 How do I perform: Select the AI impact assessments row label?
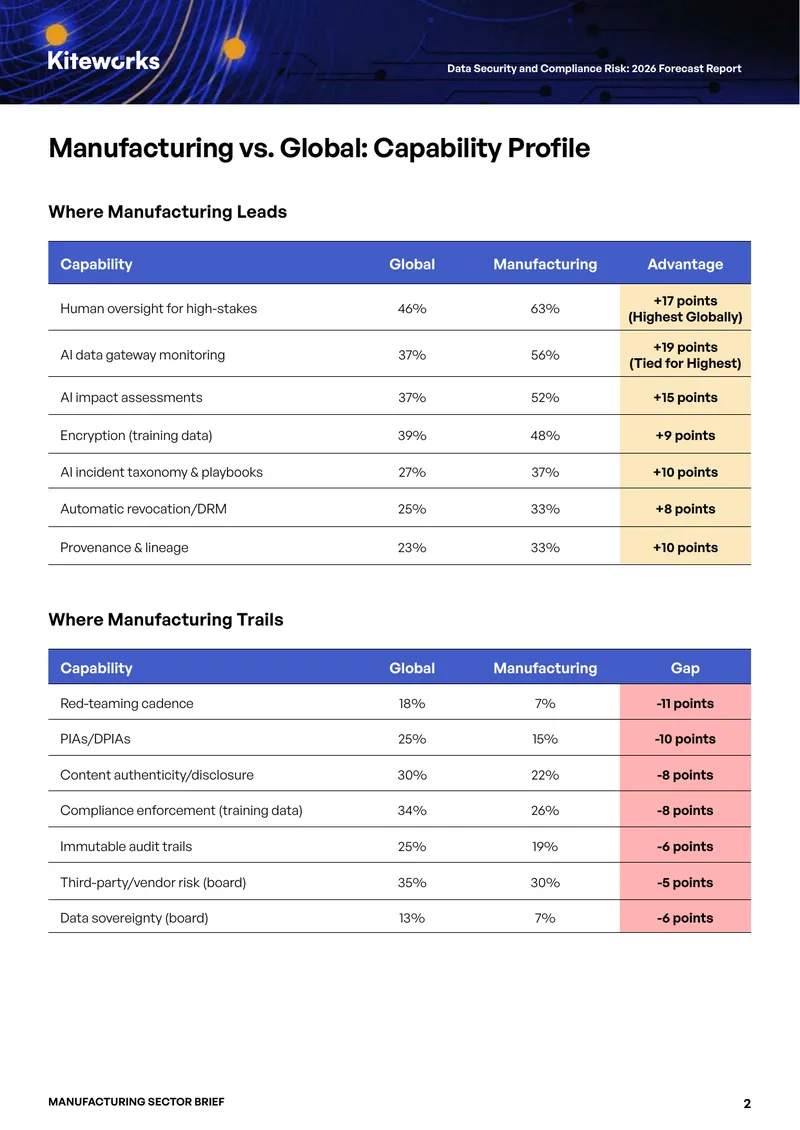pos(131,397)
